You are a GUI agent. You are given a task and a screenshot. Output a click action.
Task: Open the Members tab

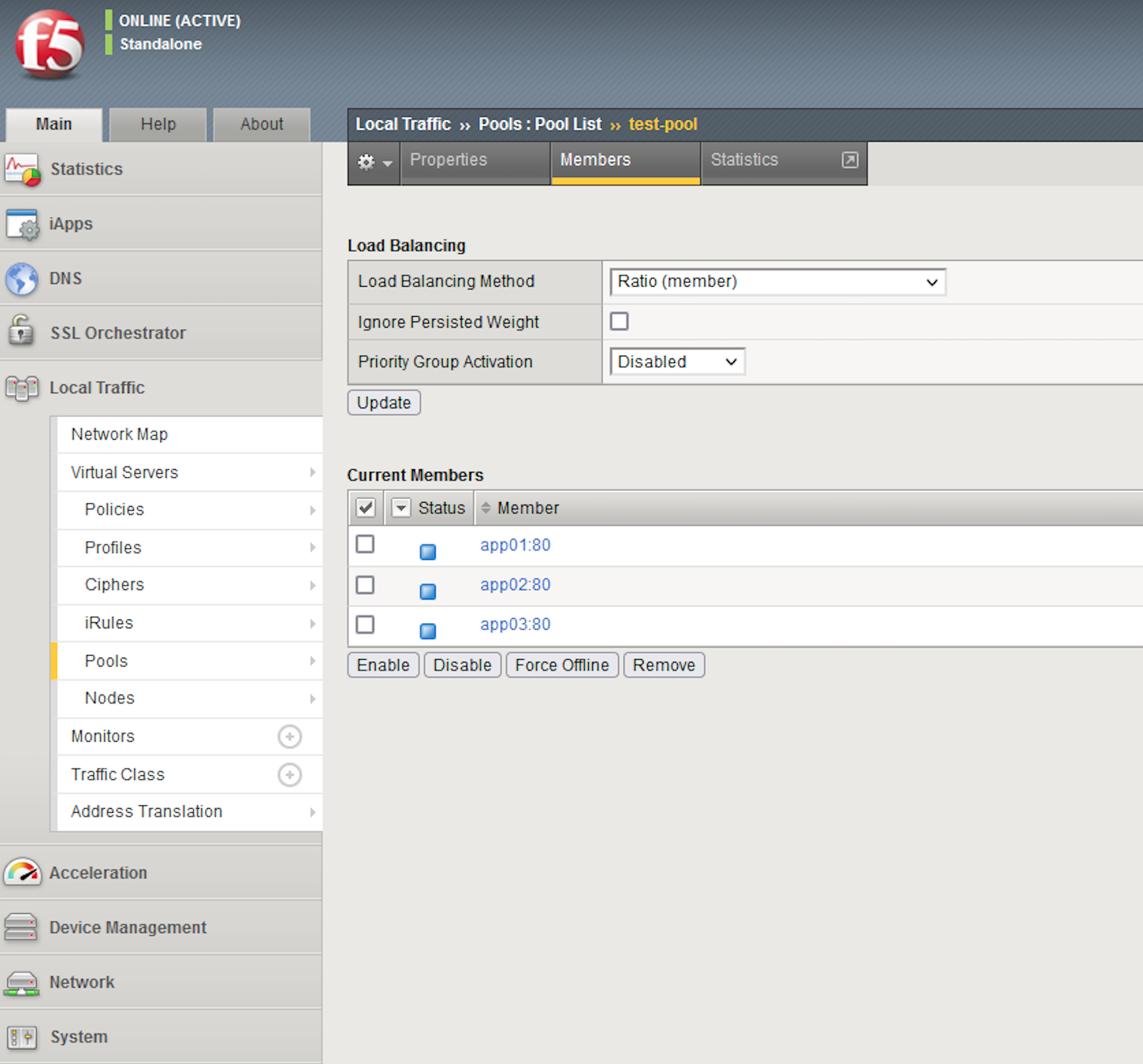click(626, 162)
